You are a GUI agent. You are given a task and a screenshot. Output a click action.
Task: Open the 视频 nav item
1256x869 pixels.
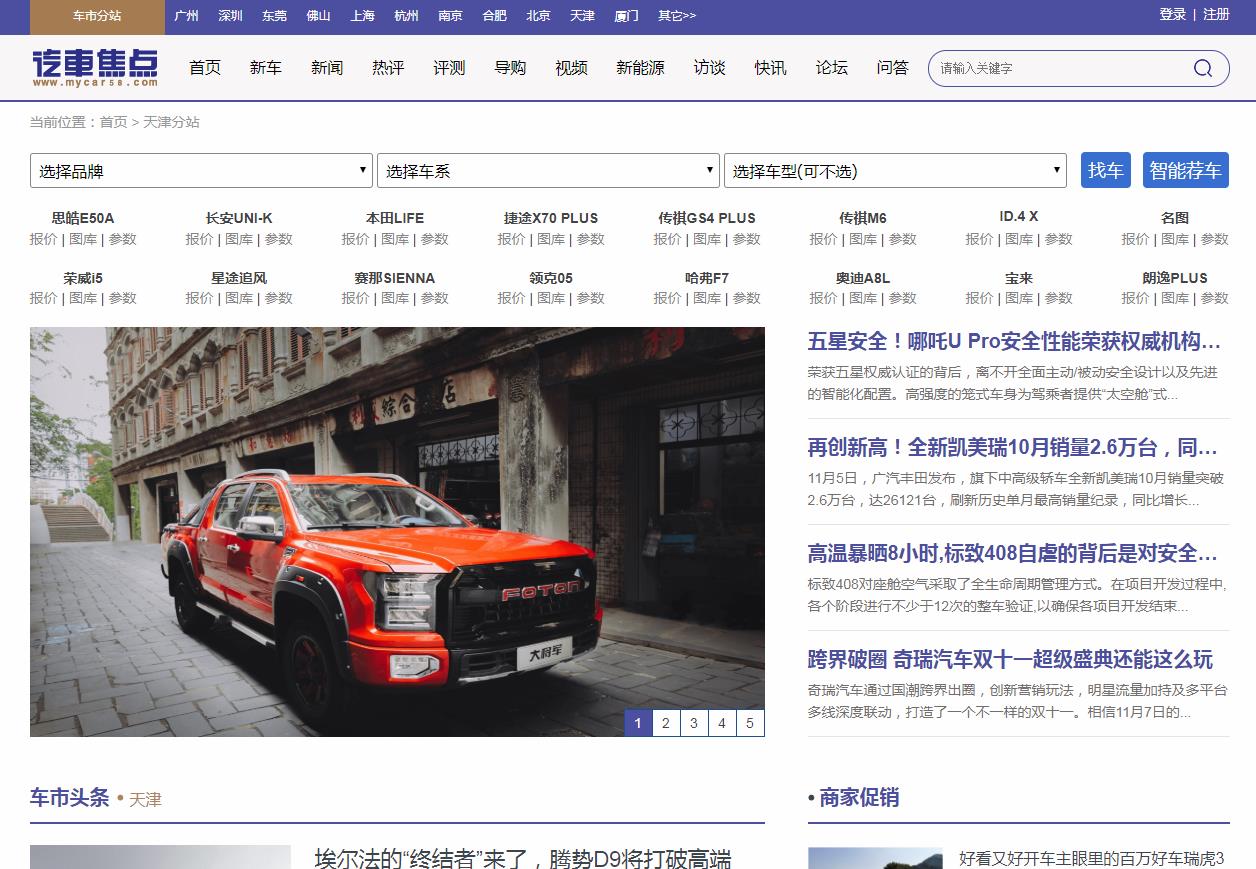pos(571,68)
